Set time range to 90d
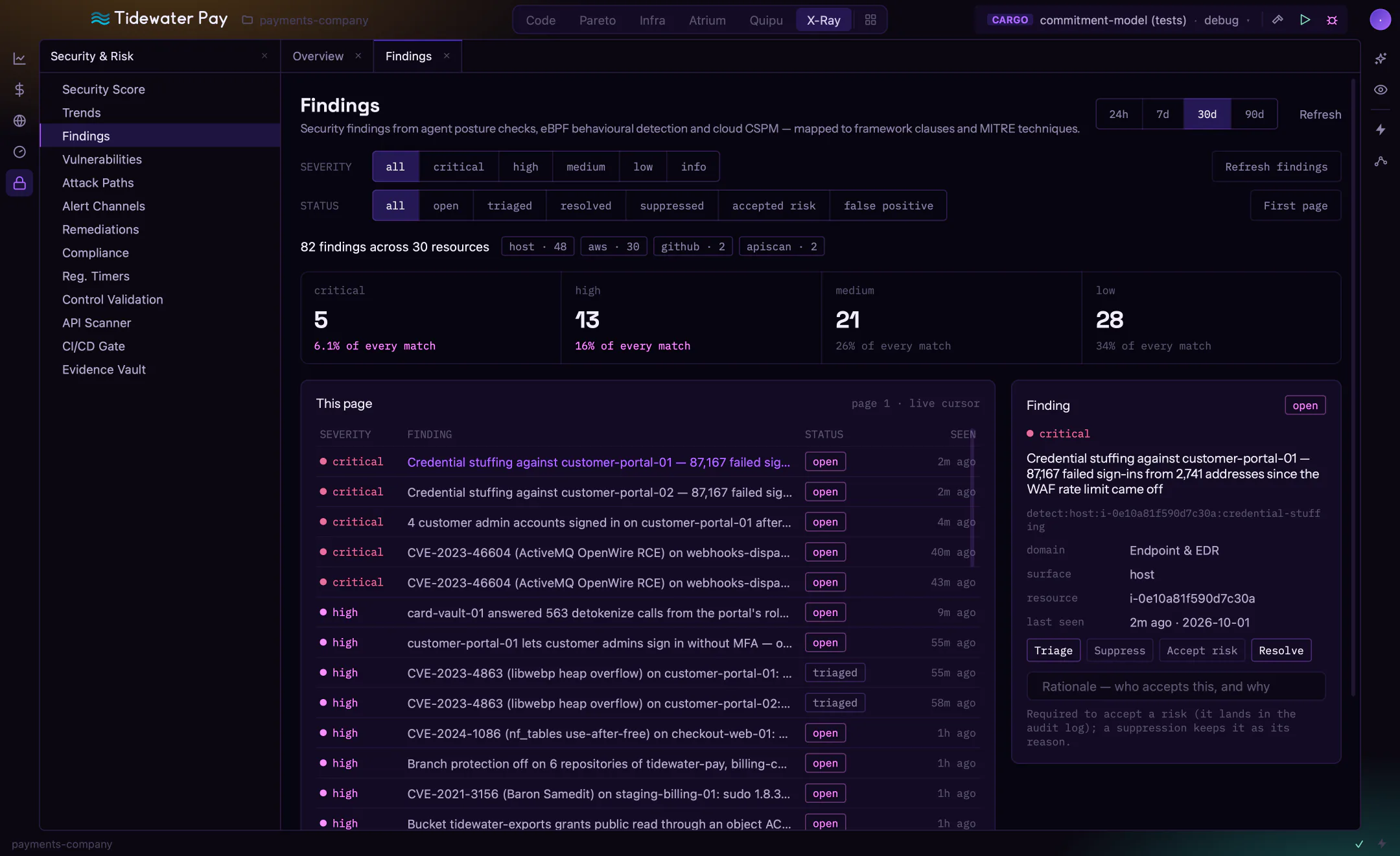The image size is (1400, 856). pyautogui.click(x=1254, y=114)
